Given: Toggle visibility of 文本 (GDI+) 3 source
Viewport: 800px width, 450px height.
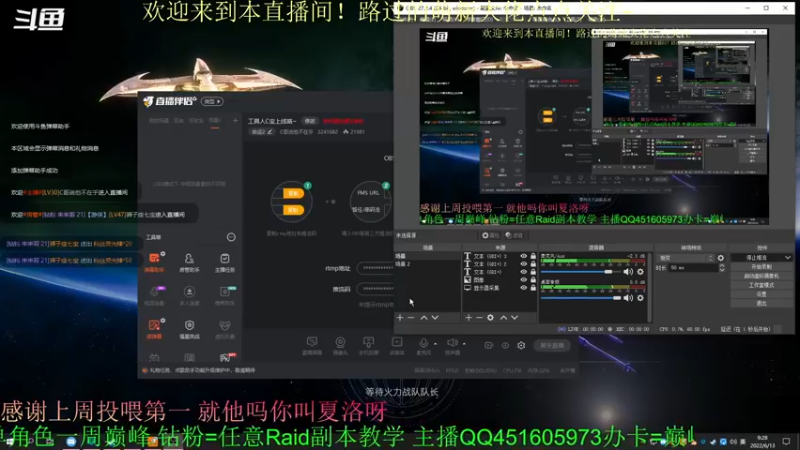Looking at the screenshot, I should tap(523, 256).
